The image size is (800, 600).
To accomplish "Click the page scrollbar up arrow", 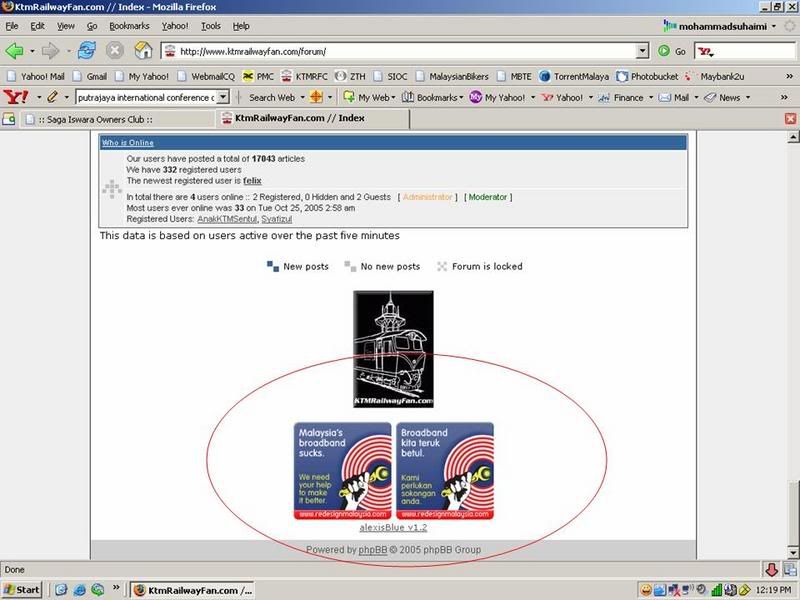I will (x=793, y=137).
